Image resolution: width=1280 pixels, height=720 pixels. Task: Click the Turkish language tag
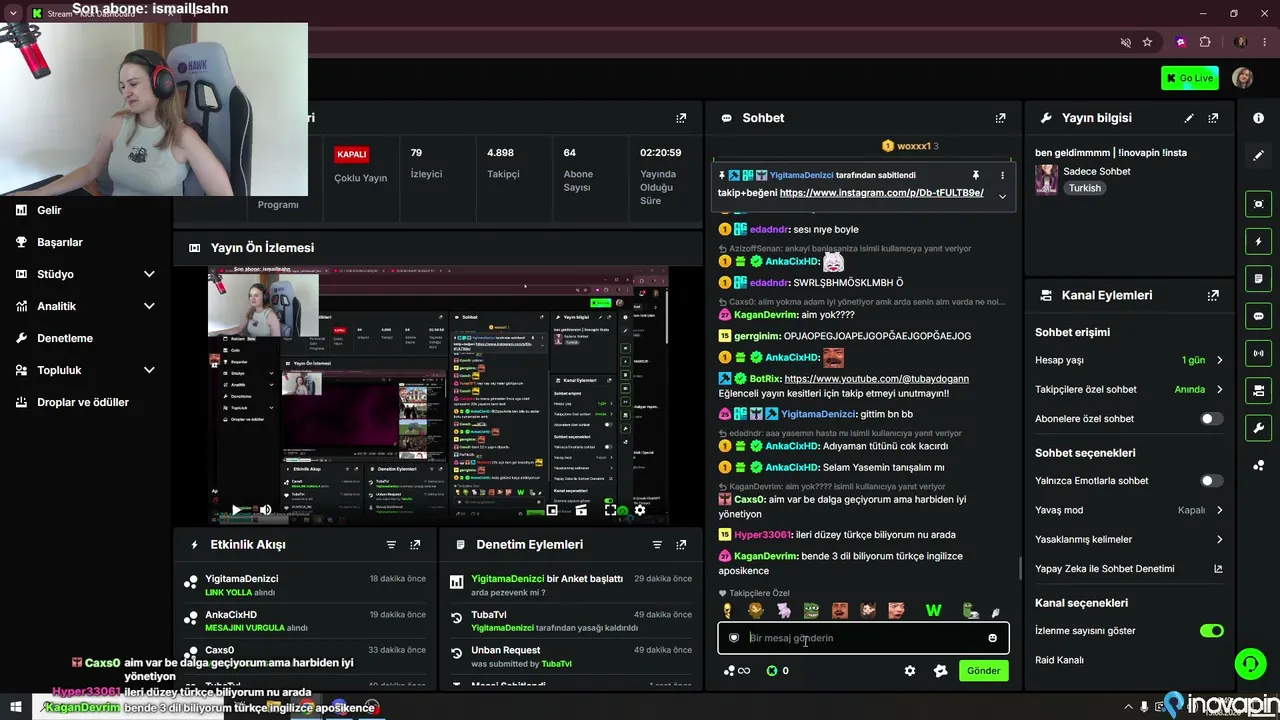point(1084,188)
